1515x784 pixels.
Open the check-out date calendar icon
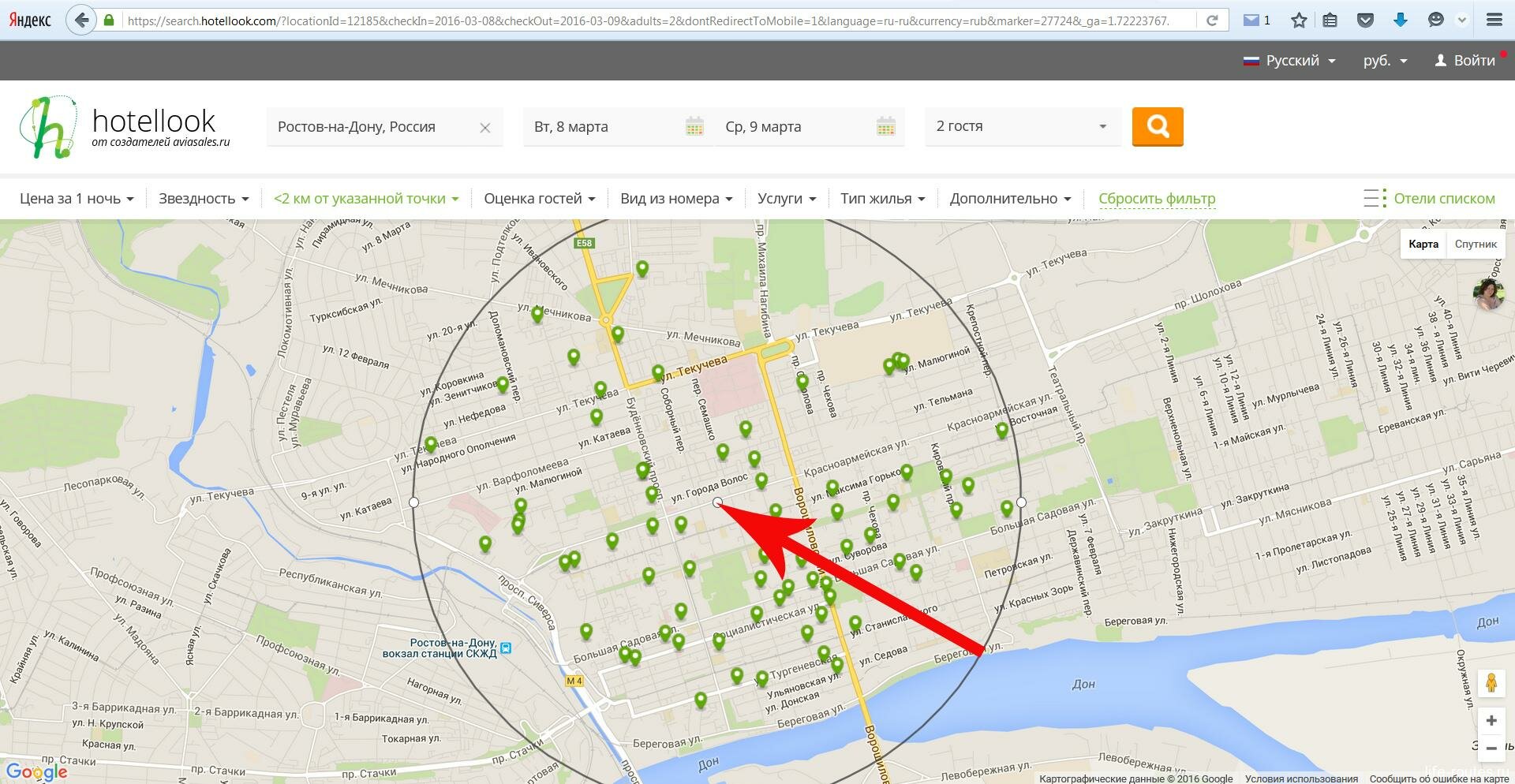886,127
